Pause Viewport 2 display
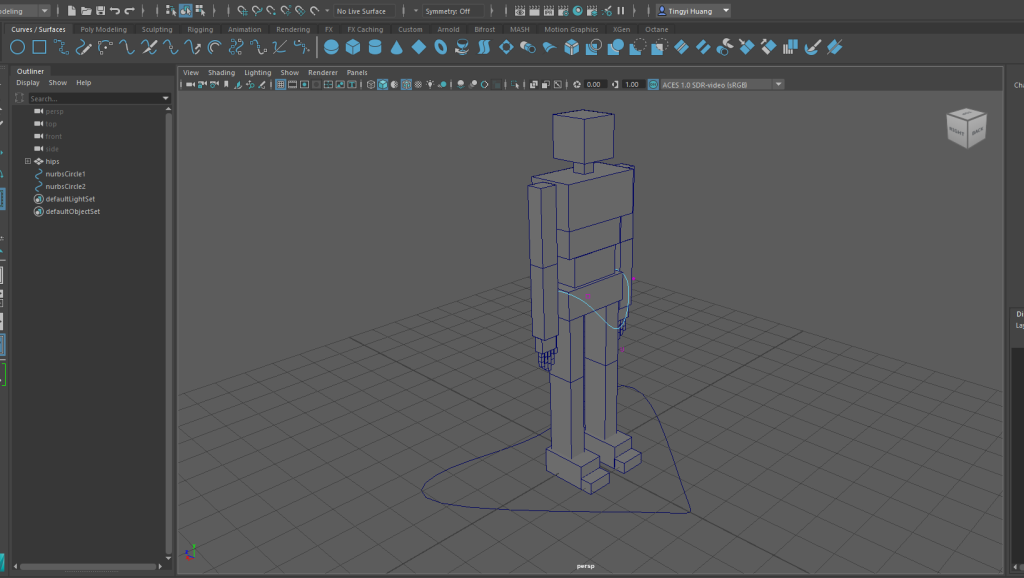The height and width of the screenshot is (578, 1024). click(x=620, y=10)
